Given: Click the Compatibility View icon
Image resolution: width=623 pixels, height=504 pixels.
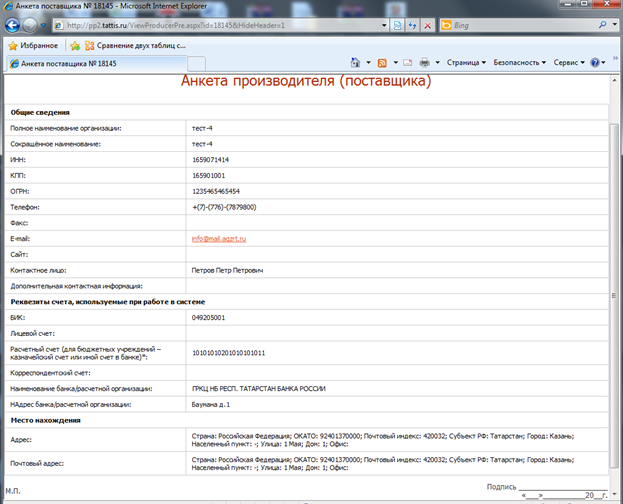Looking at the screenshot, I should pyautogui.click(x=397, y=25).
